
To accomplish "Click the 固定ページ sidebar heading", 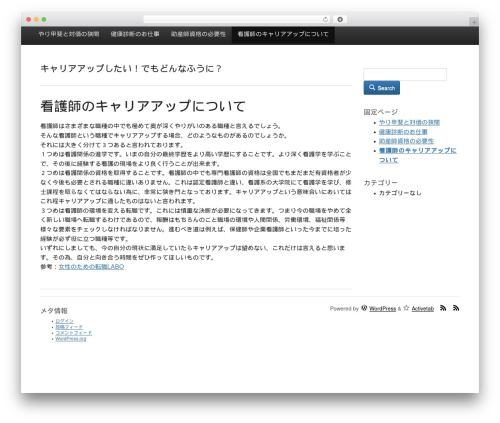I will (x=380, y=112).
